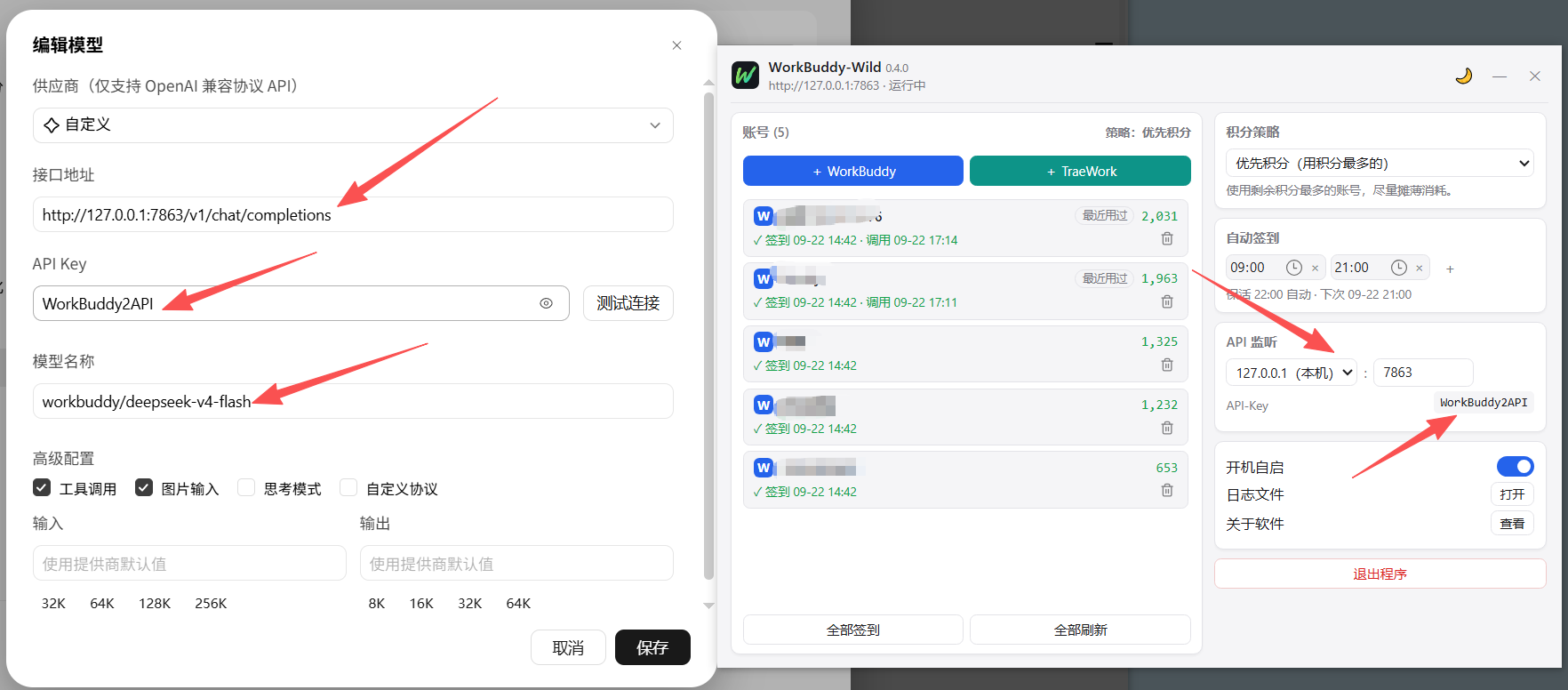Open the 积分策略 优先积分 dropdown
Viewport: 1568px width, 690px height.
point(1380,163)
